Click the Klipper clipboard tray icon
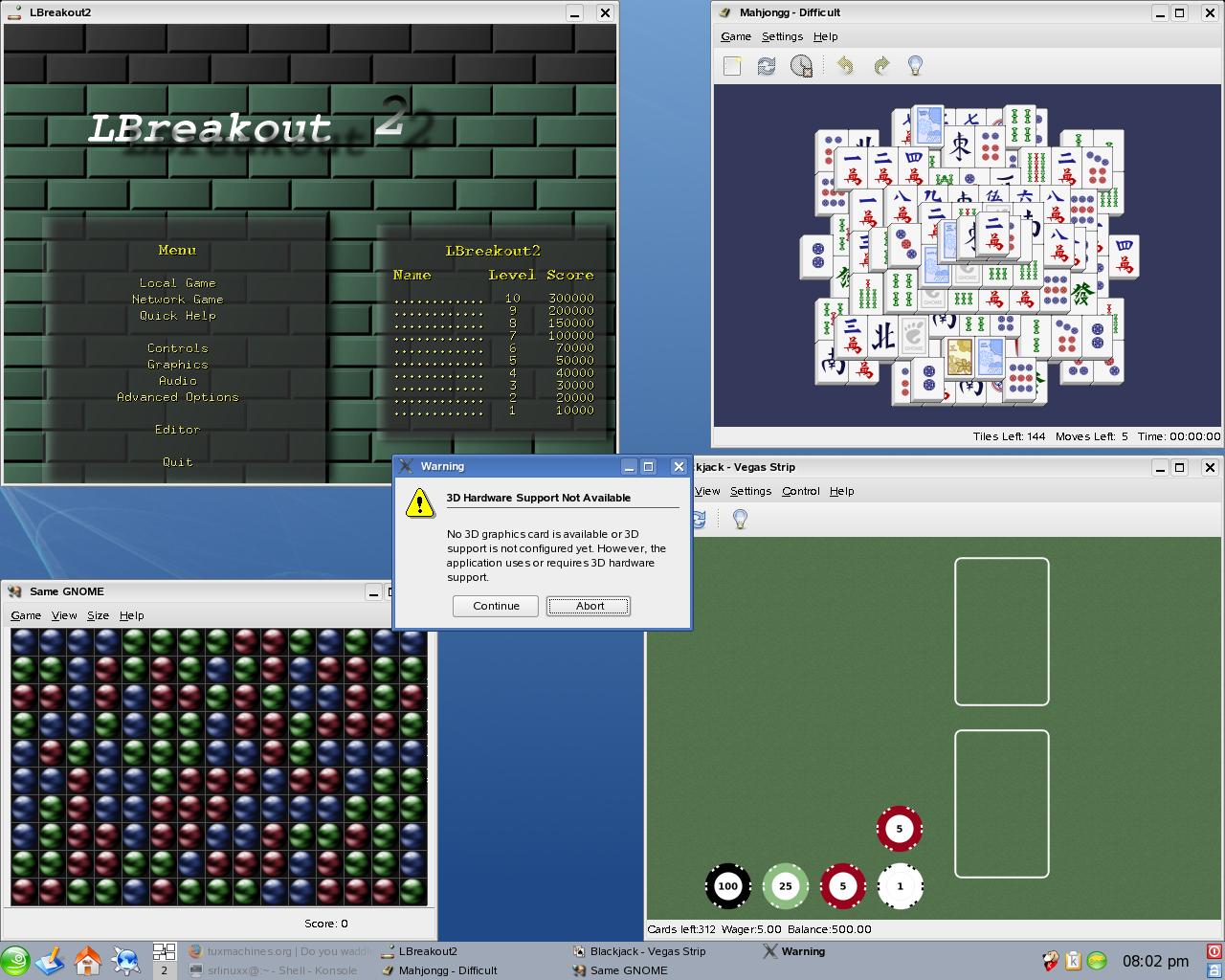 coord(1074,960)
